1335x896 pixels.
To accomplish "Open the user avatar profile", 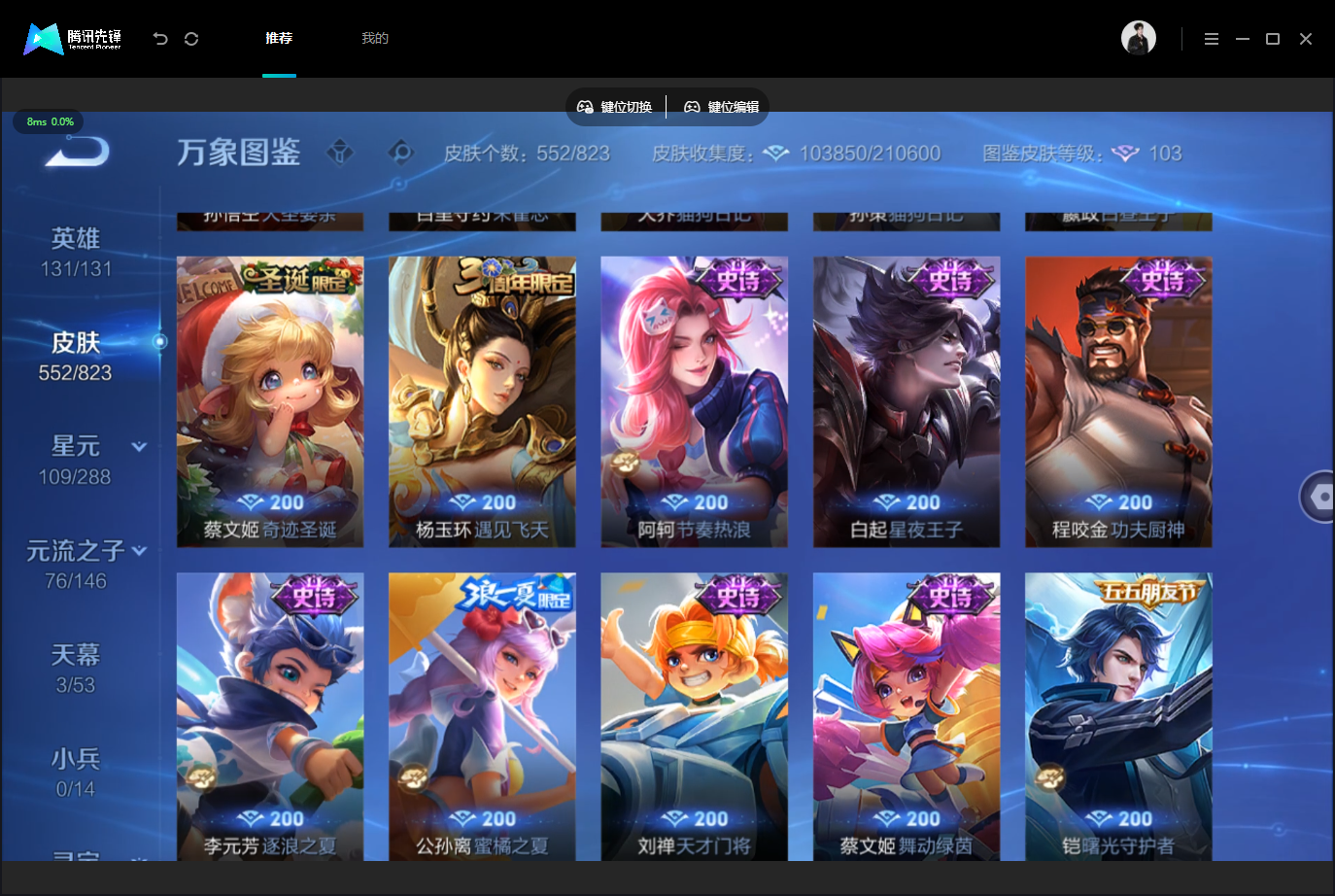I will coord(1139,38).
